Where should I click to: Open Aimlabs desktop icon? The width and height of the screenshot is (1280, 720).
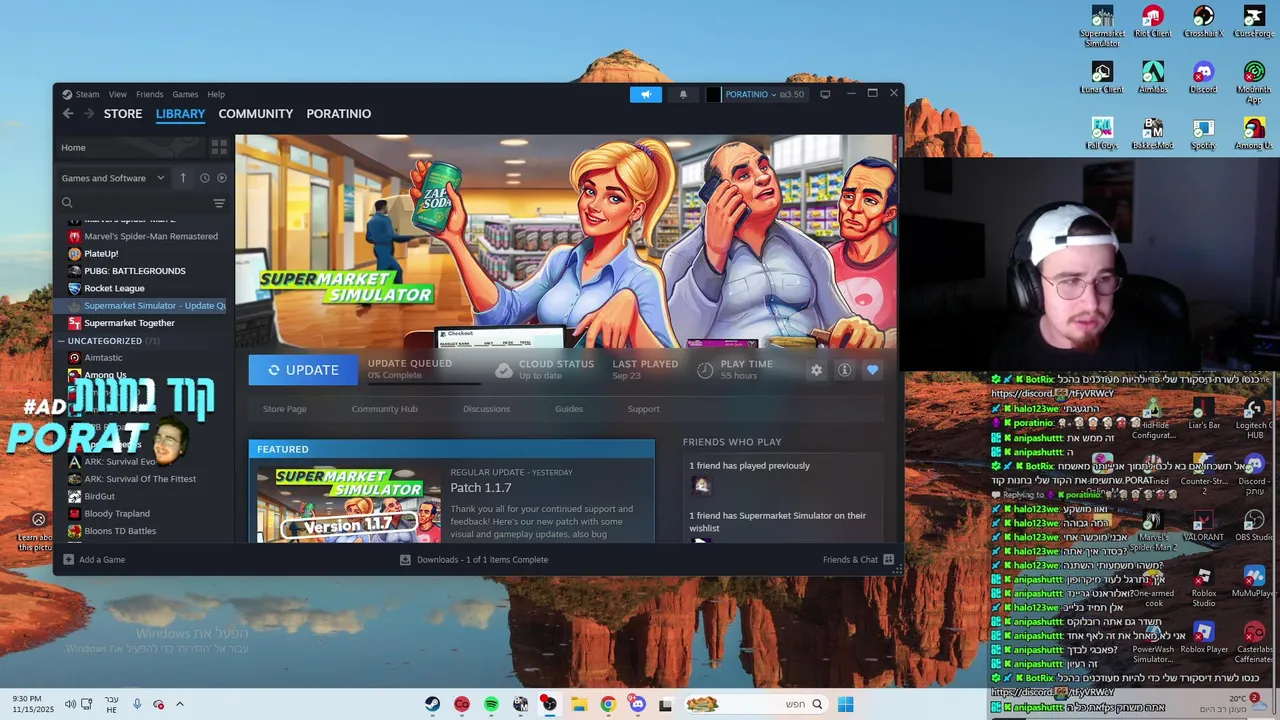(x=1153, y=78)
